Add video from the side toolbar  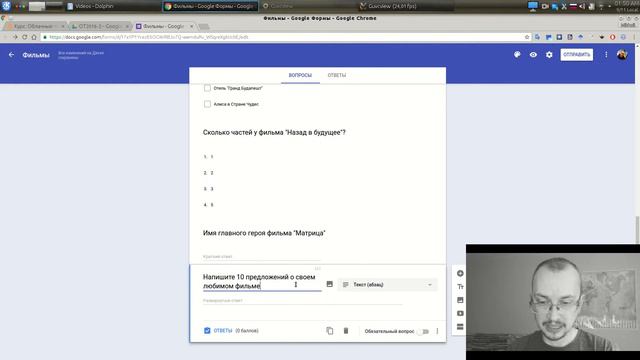tap(460, 313)
